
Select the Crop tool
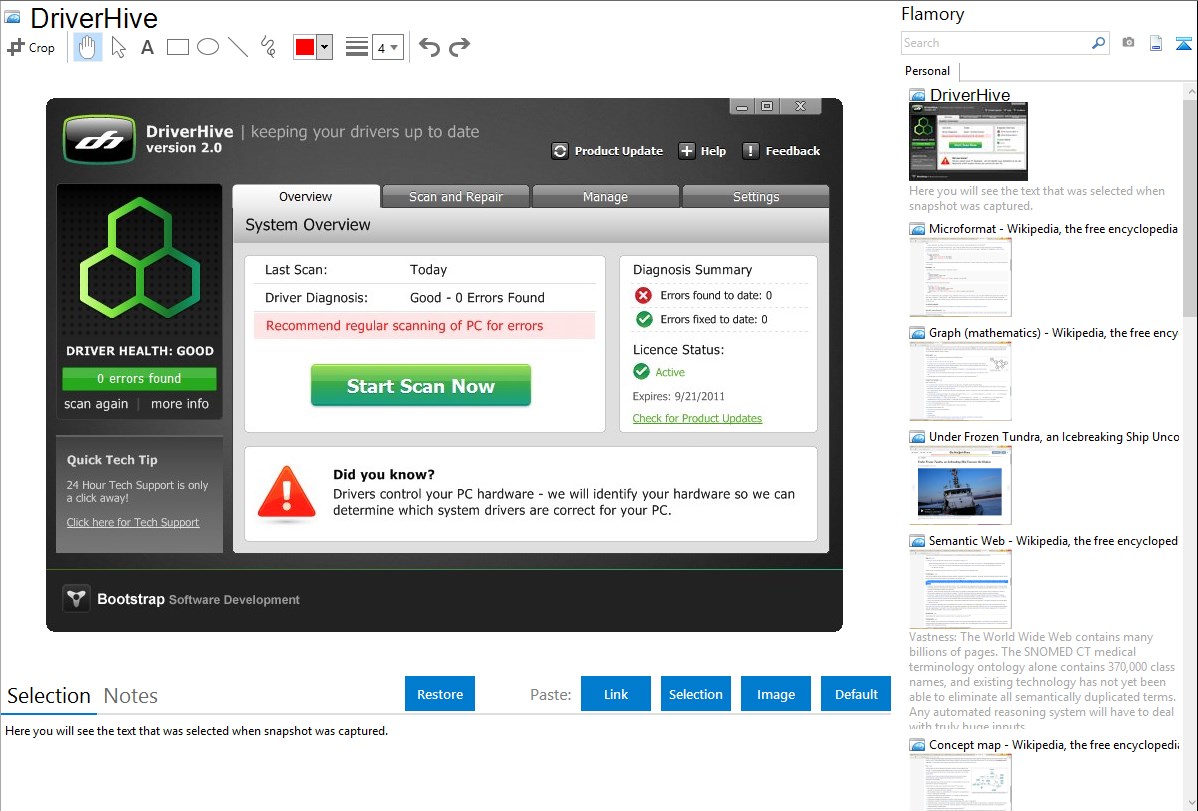pyautogui.click(x=31, y=47)
